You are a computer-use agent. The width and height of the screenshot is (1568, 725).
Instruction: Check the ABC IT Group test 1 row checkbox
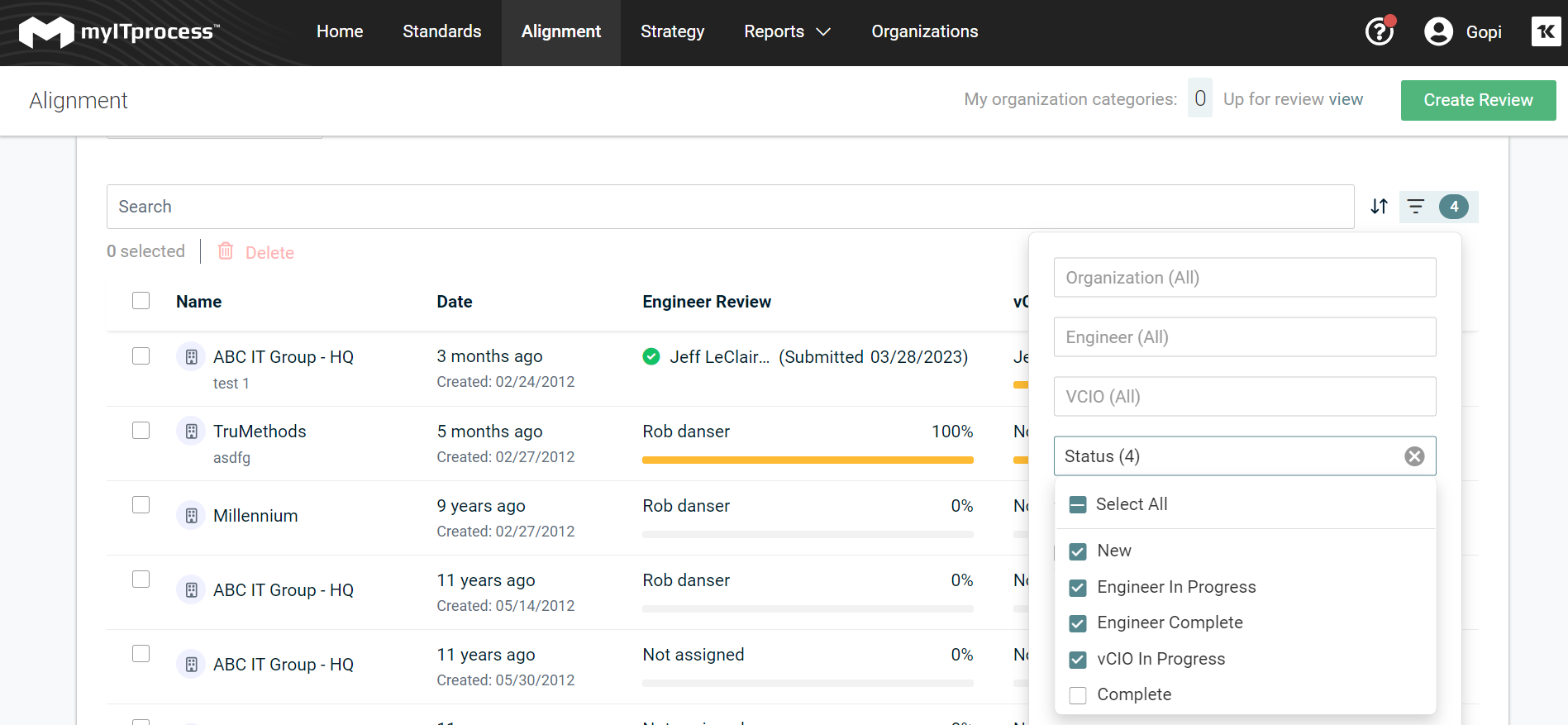(x=141, y=355)
